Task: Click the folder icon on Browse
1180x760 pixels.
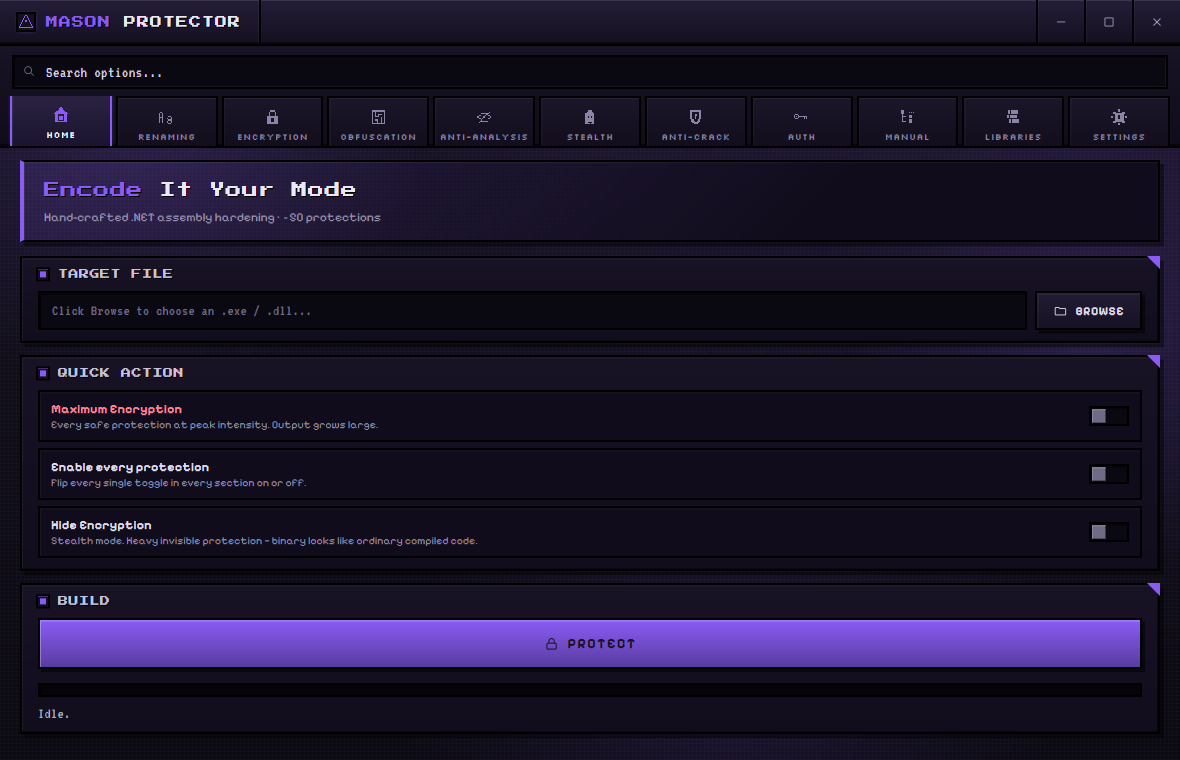Action: click(x=1060, y=311)
